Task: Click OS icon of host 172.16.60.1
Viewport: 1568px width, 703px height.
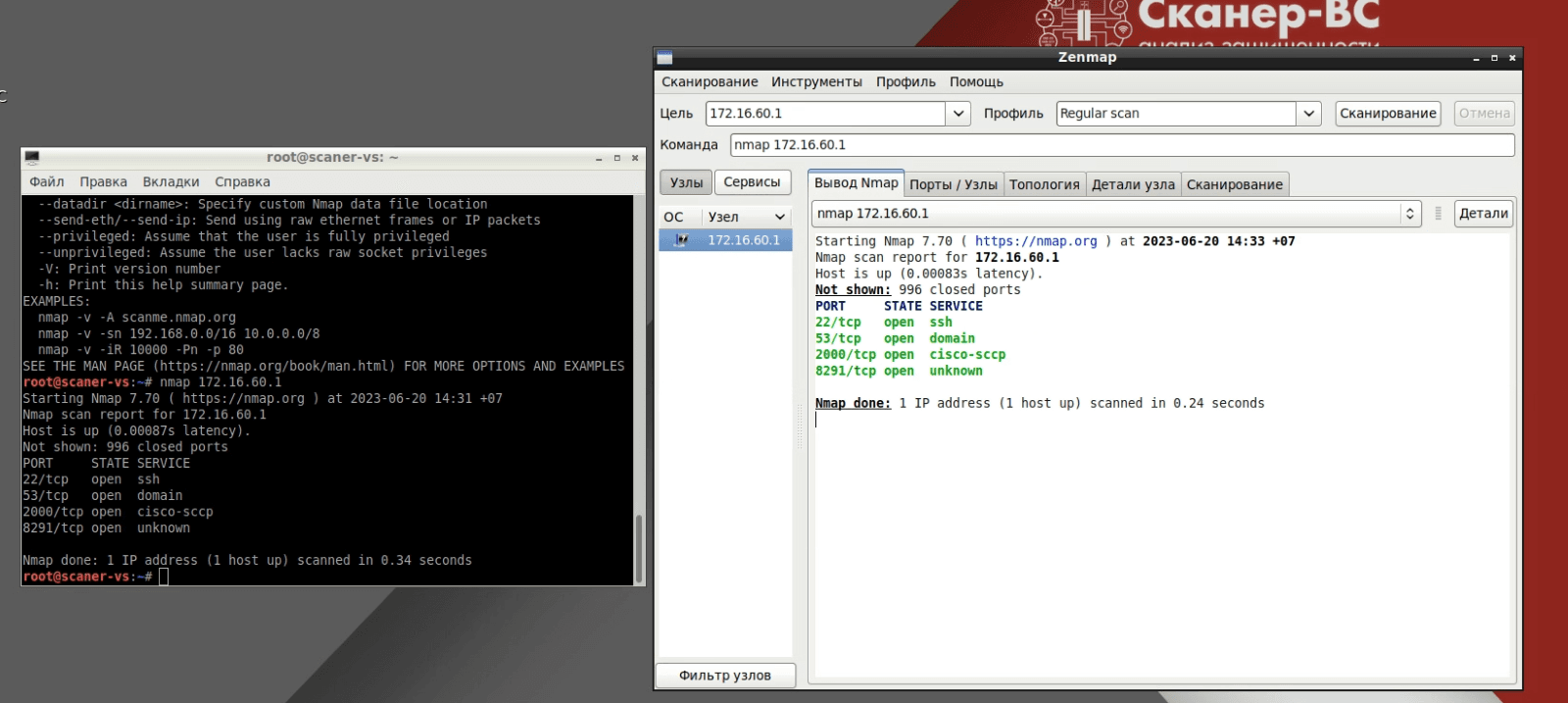Action: [681, 240]
